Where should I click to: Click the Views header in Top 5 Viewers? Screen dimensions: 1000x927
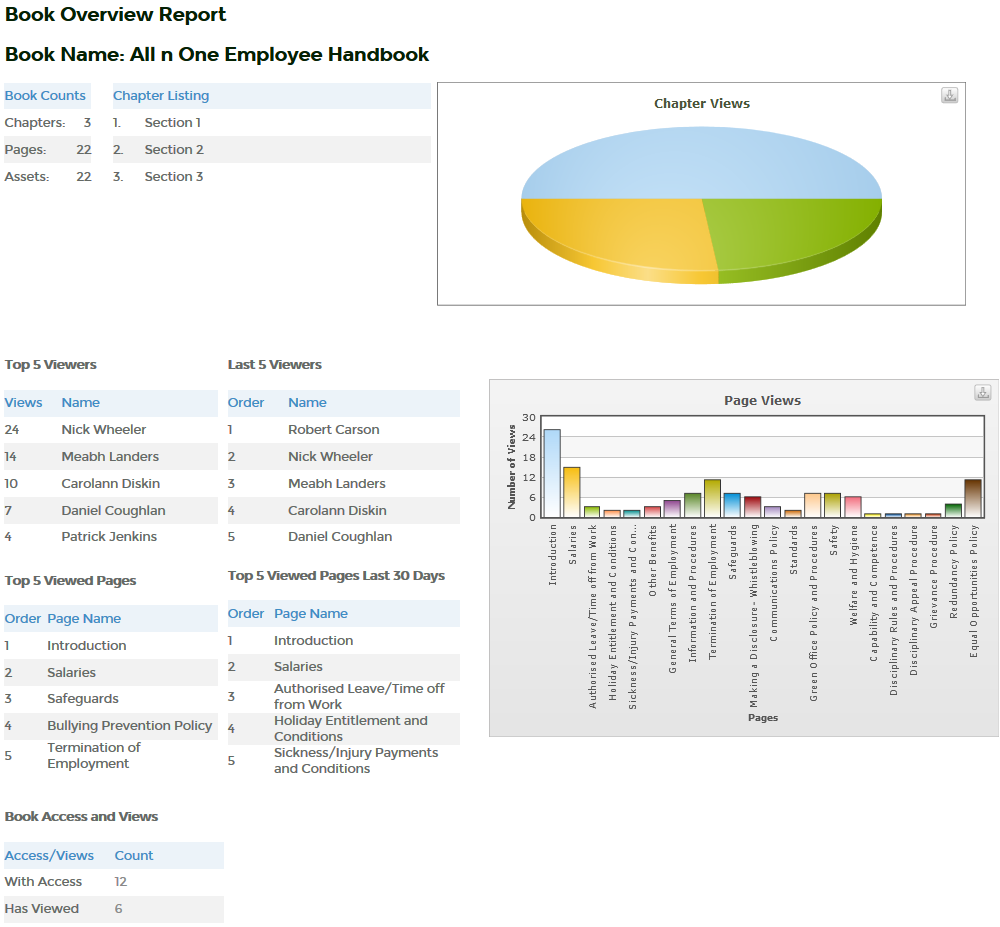[24, 403]
